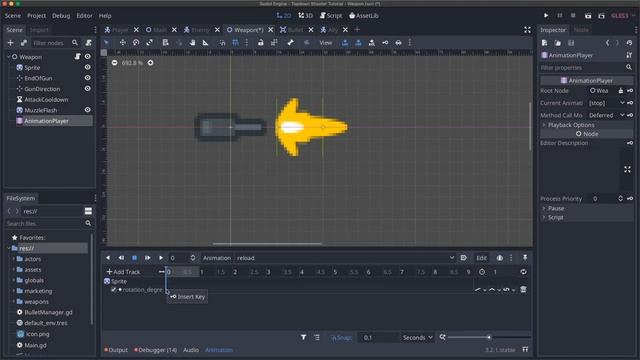Create a new resource in Inspector
This screenshot has width=640, height=360.
tap(544, 43)
